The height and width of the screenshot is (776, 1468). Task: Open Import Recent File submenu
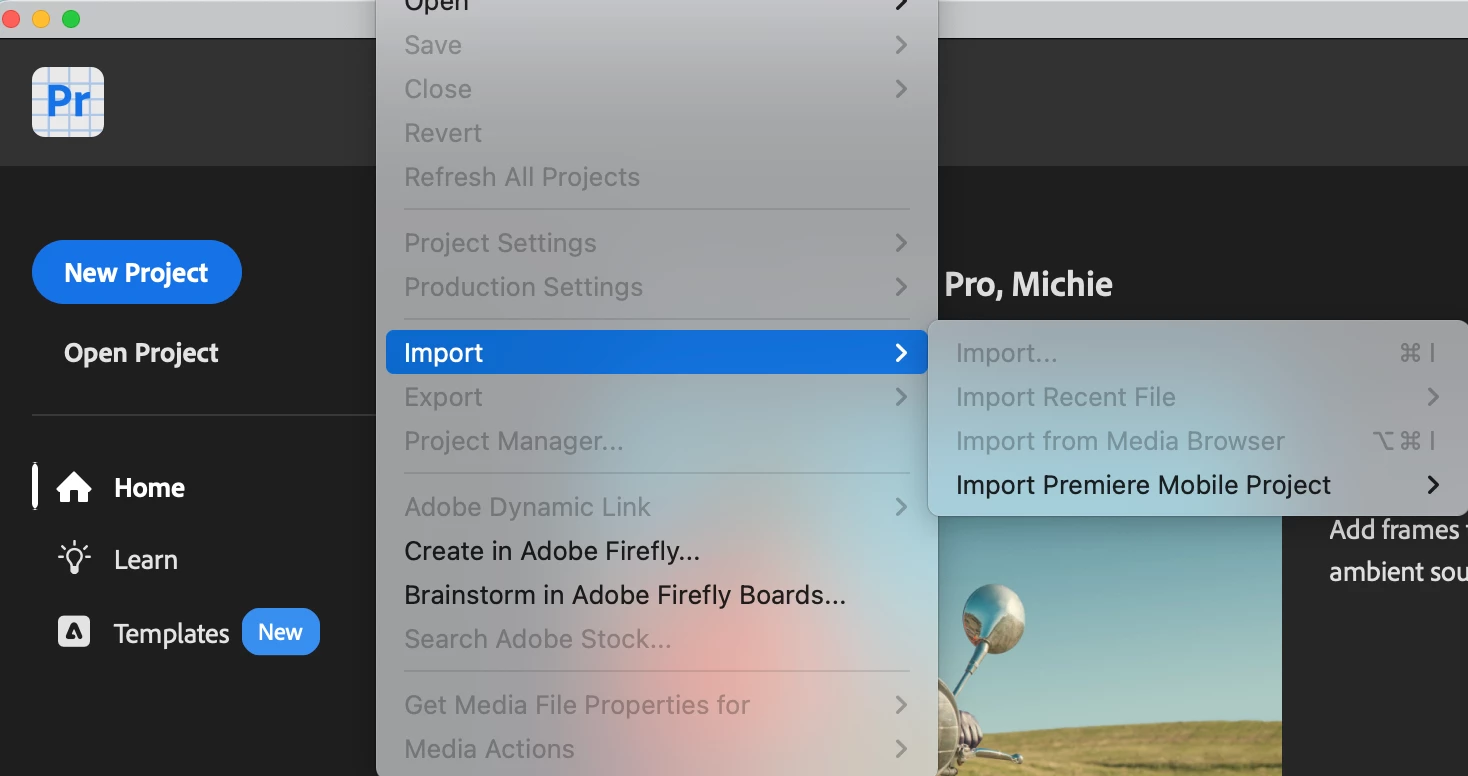[1197, 397]
